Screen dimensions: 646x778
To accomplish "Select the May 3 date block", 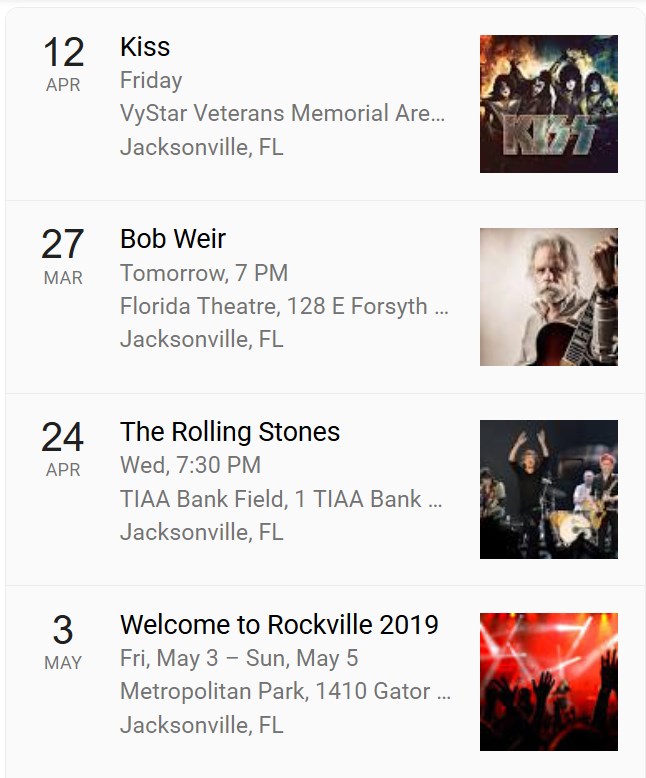I will tap(63, 642).
